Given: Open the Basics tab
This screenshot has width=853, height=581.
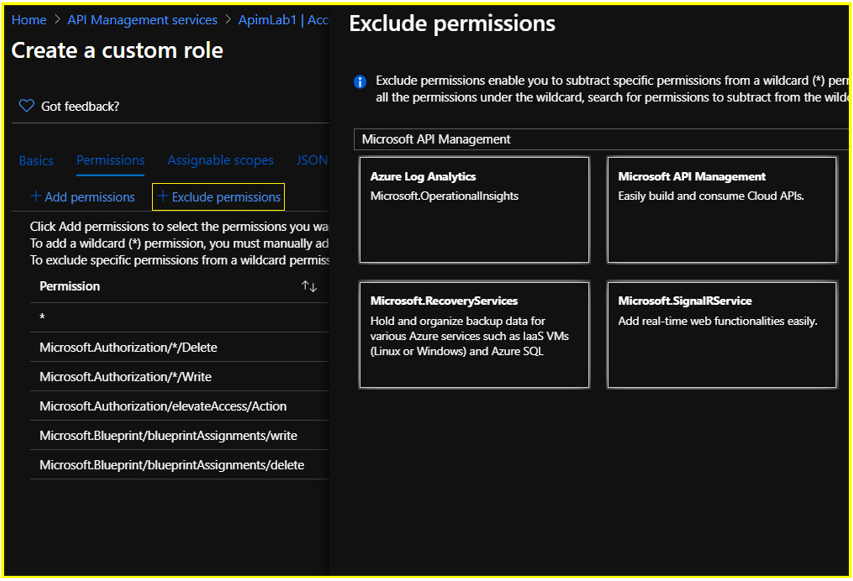Looking at the screenshot, I should 36,160.
